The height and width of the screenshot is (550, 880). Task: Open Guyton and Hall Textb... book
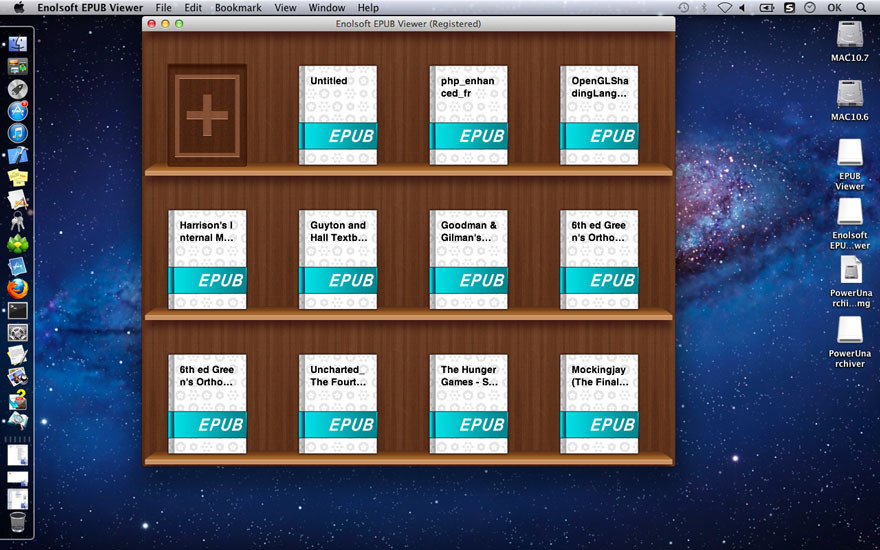point(338,259)
